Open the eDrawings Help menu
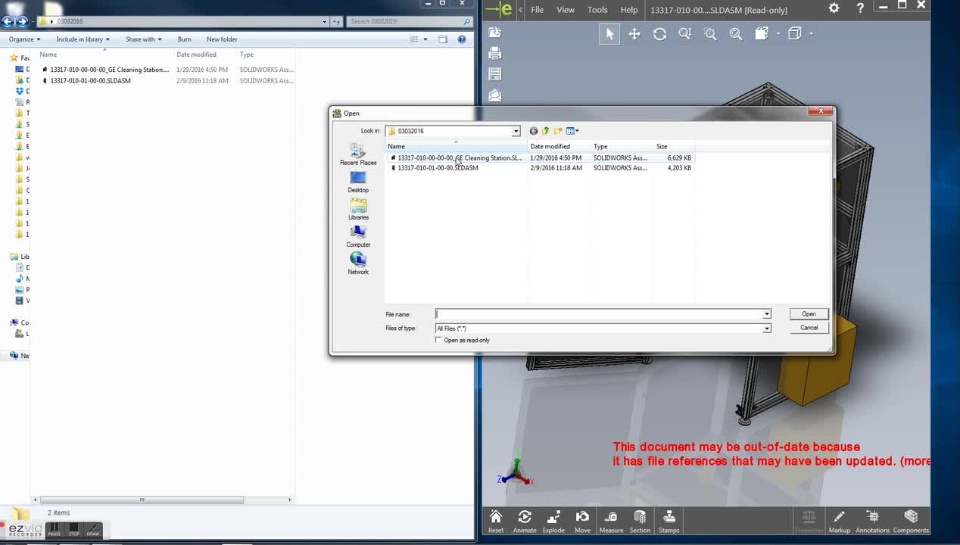The width and height of the screenshot is (960, 545). pos(629,10)
